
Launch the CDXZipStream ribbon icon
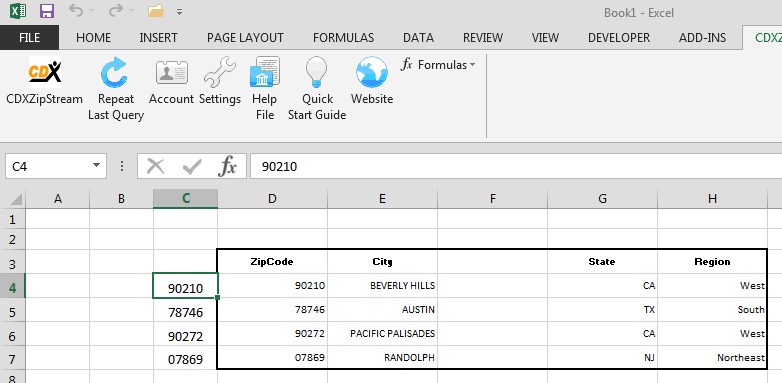[44, 73]
